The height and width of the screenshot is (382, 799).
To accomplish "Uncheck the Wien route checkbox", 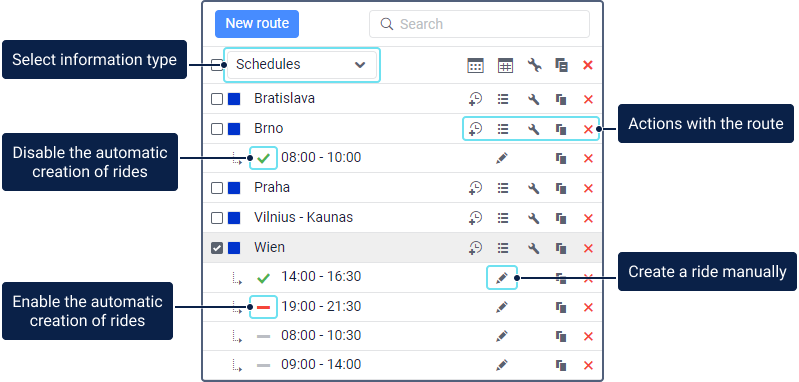I will (x=217, y=248).
